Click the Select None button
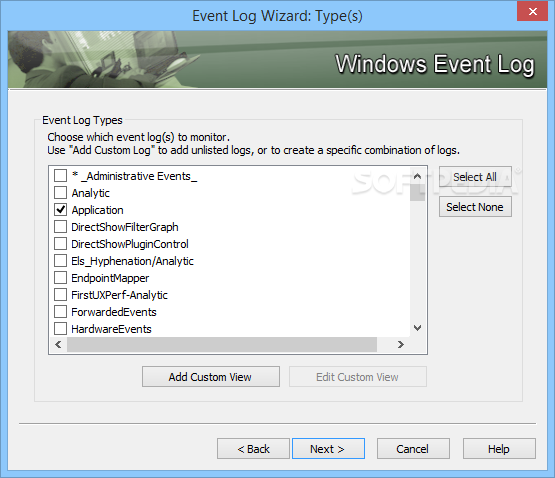Image resolution: width=555 pixels, height=478 pixels. point(475,207)
